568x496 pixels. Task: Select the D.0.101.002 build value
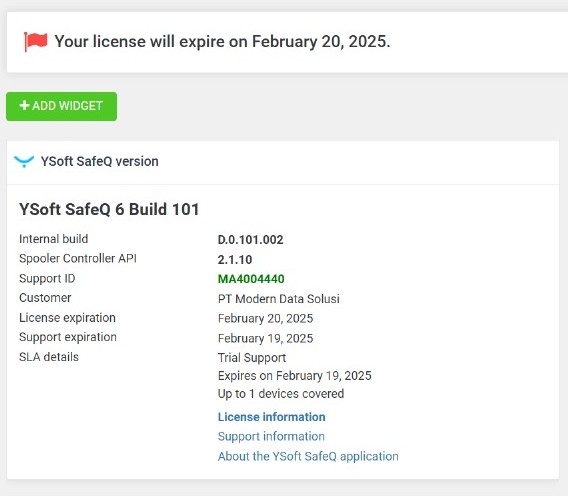click(x=250, y=240)
